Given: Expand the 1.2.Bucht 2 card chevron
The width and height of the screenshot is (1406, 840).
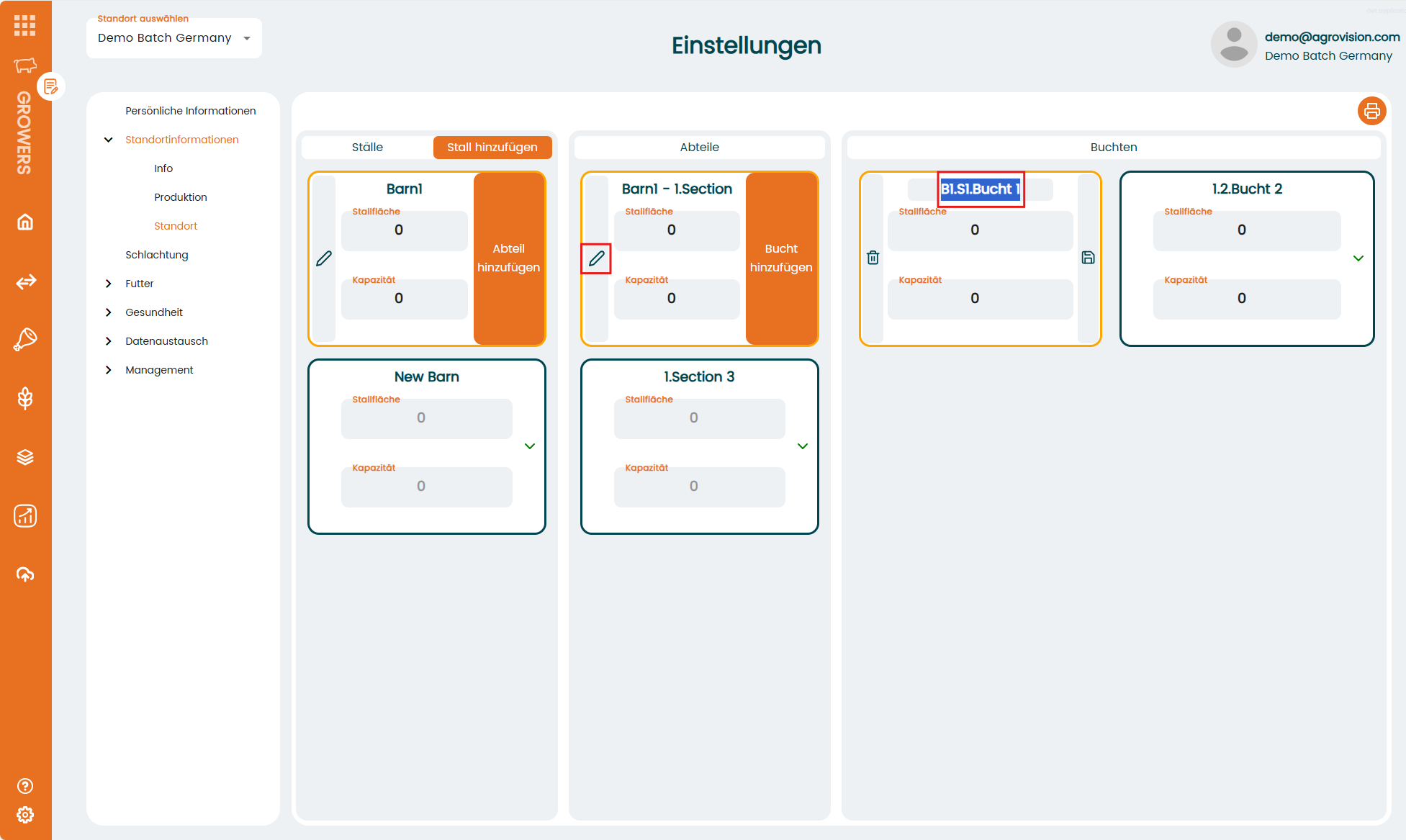Looking at the screenshot, I should click(1358, 258).
